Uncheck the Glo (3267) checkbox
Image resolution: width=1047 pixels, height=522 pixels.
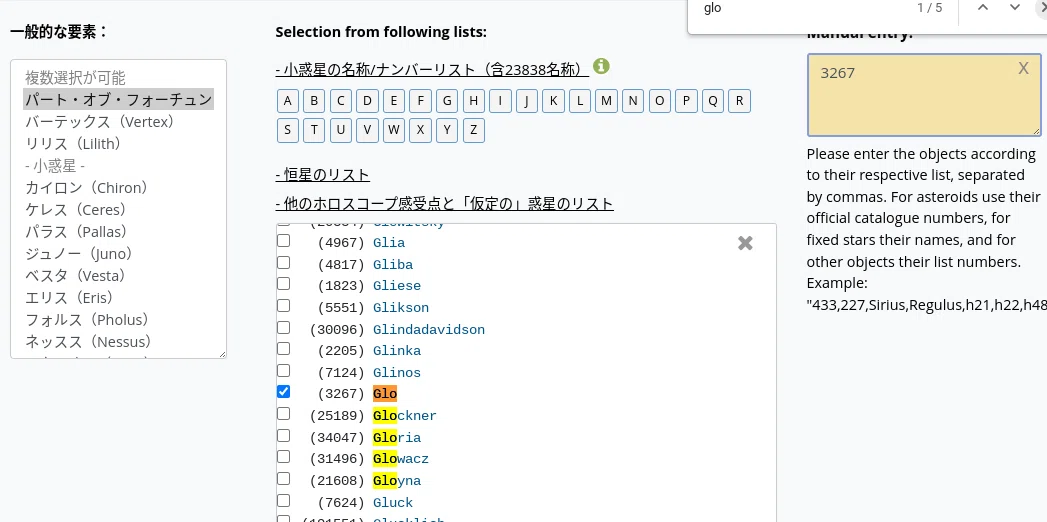(x=284, y=392)
